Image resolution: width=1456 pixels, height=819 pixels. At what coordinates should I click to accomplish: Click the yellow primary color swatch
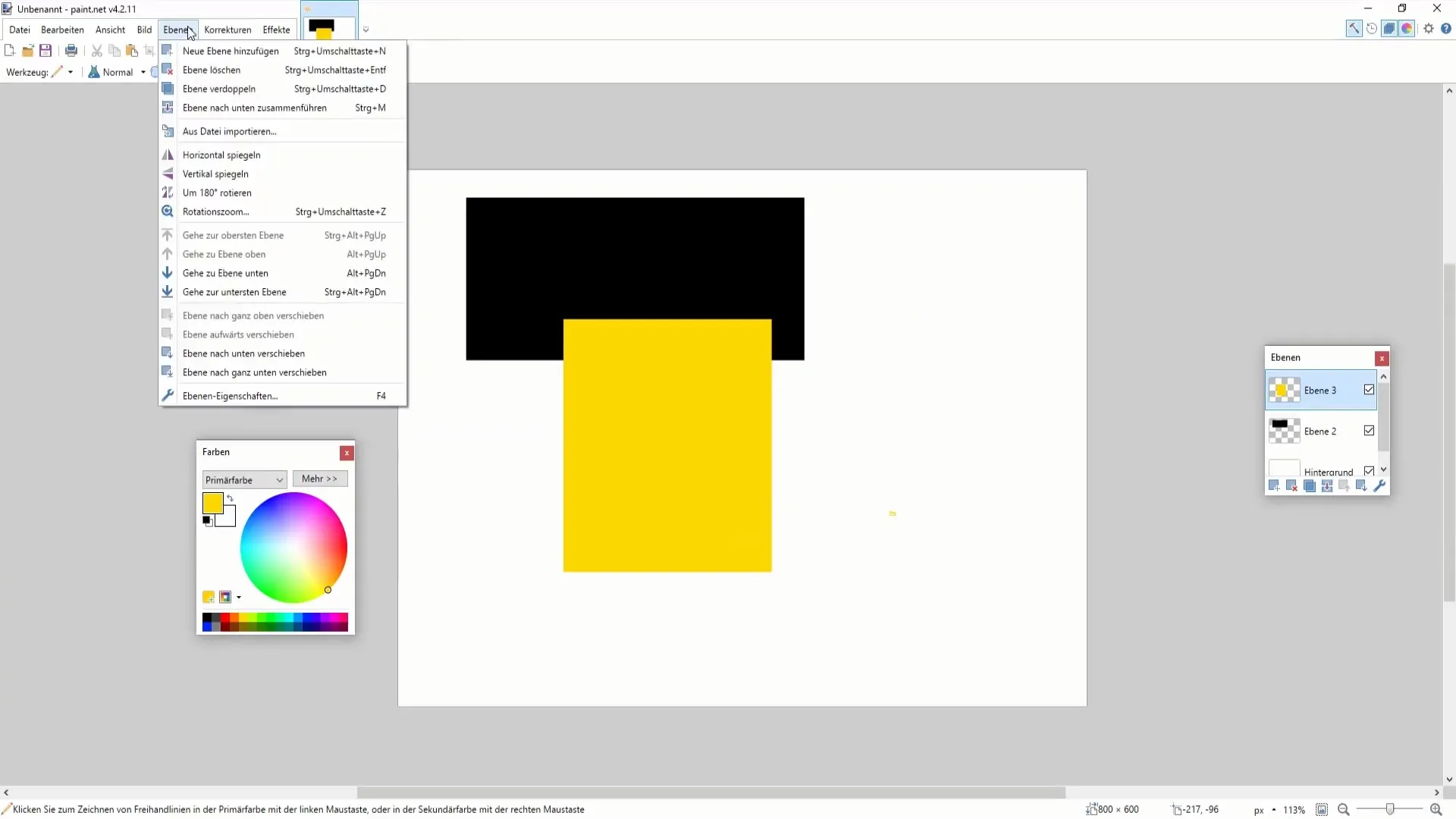[212, 503]
